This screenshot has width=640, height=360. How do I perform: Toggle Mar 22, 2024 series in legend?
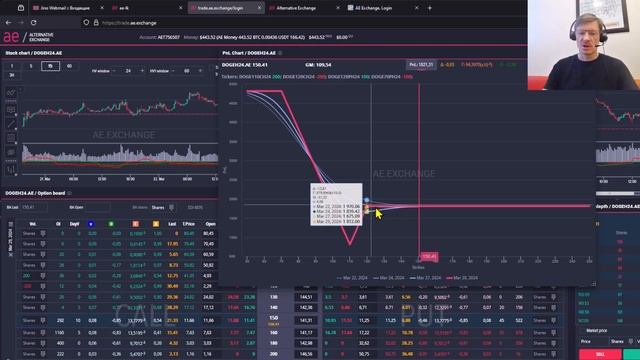pos(352,278)
